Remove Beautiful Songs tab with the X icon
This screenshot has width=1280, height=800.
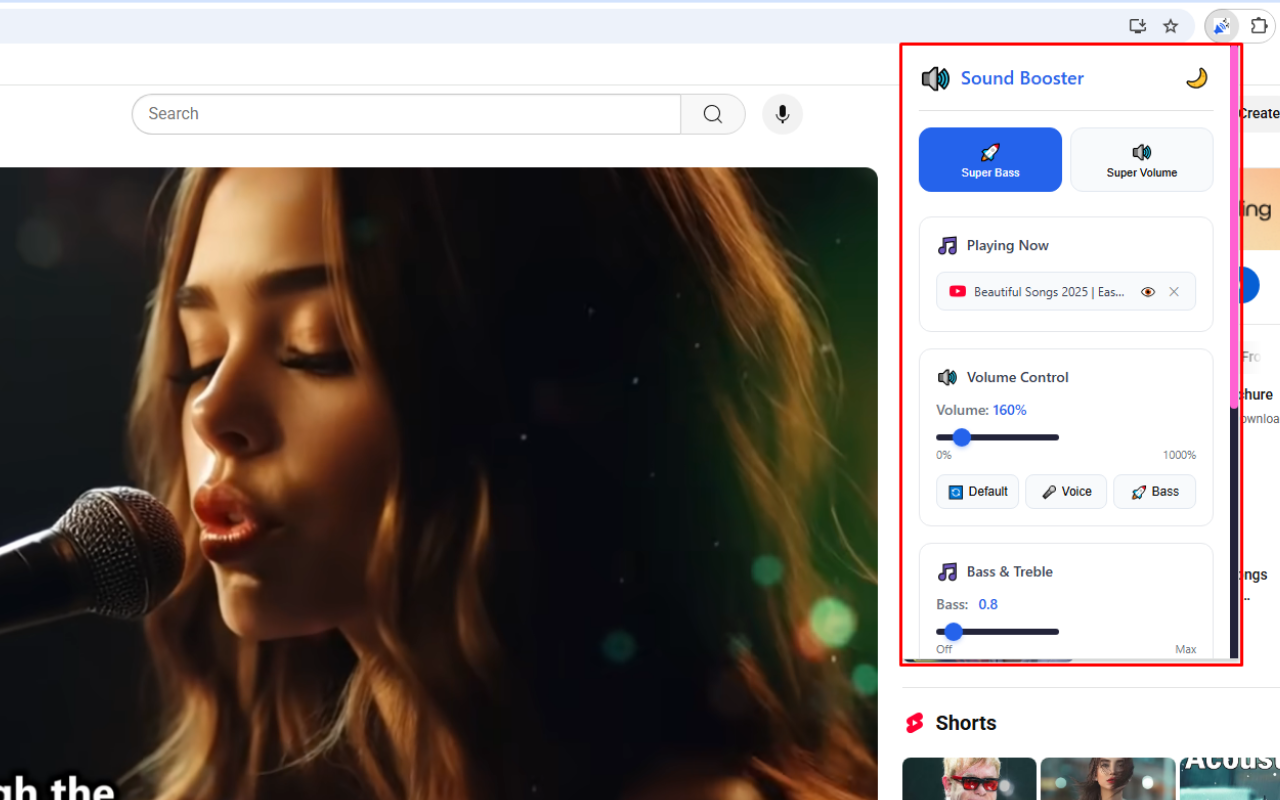pyautogui.click(x=1174, y=292)
